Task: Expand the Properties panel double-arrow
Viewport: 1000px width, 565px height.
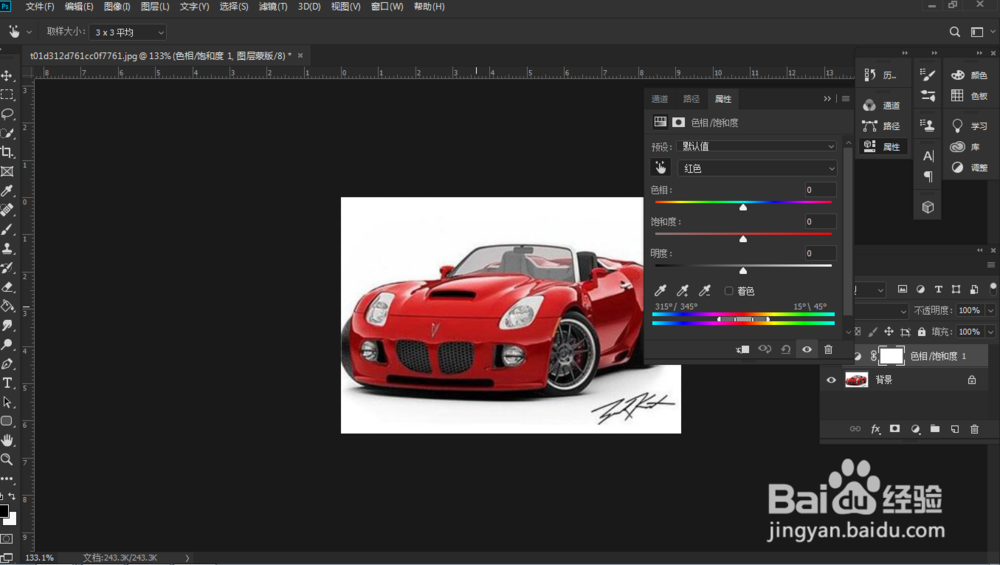Action: pyautogui.click(x=827, y=99)
